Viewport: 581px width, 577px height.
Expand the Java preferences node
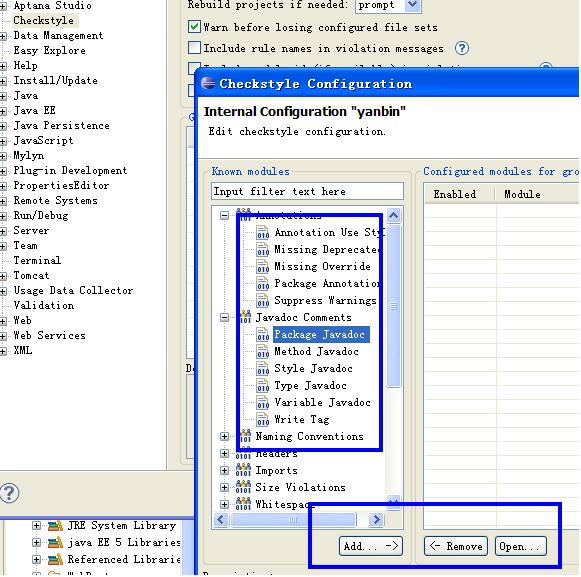click(3, 96)
